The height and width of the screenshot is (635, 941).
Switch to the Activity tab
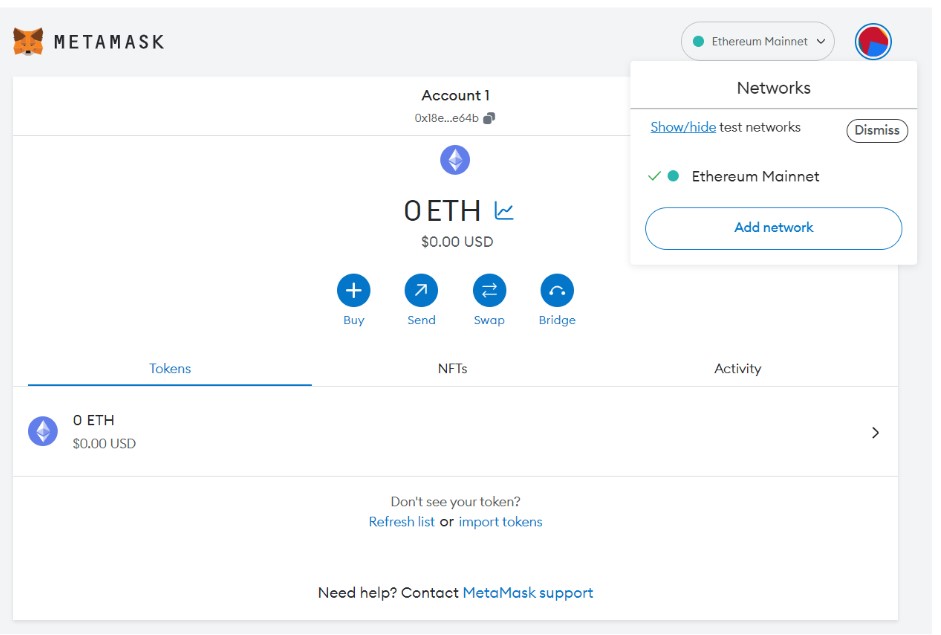pyautogui.click(x=738, y=369)
